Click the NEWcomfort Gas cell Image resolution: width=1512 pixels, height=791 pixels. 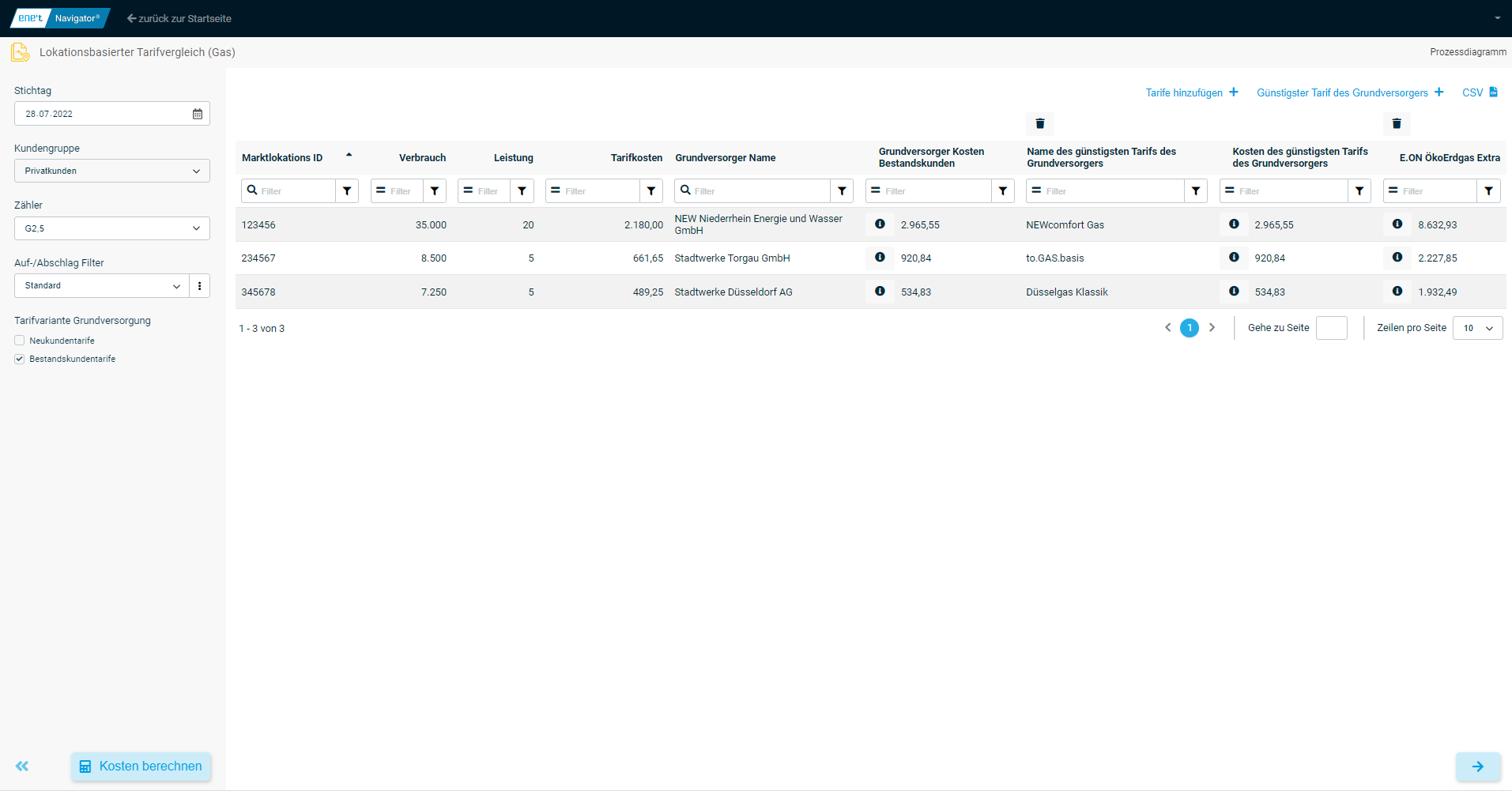click(1065, 225)
